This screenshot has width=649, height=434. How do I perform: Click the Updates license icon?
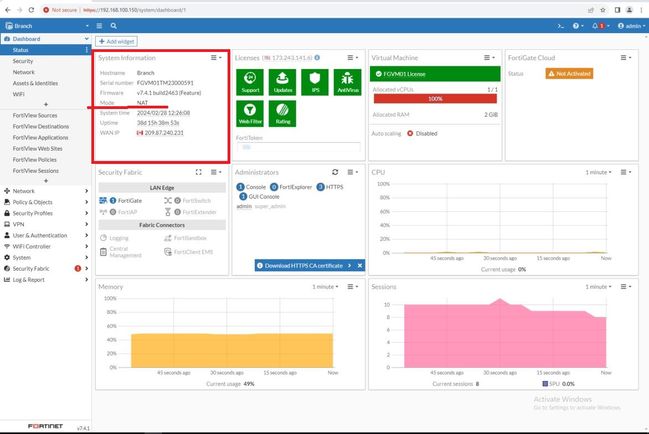[283, 82]
